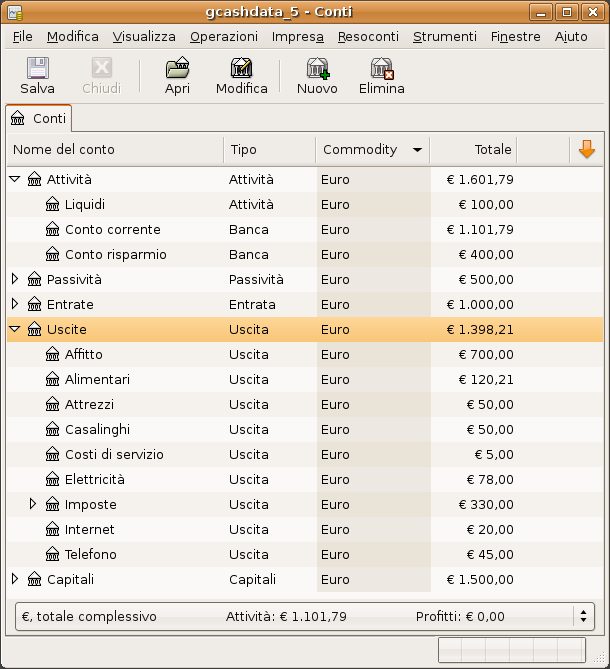Expand the Imposte sub-account
Screen dimensions: 610x669
coord(33,504)
